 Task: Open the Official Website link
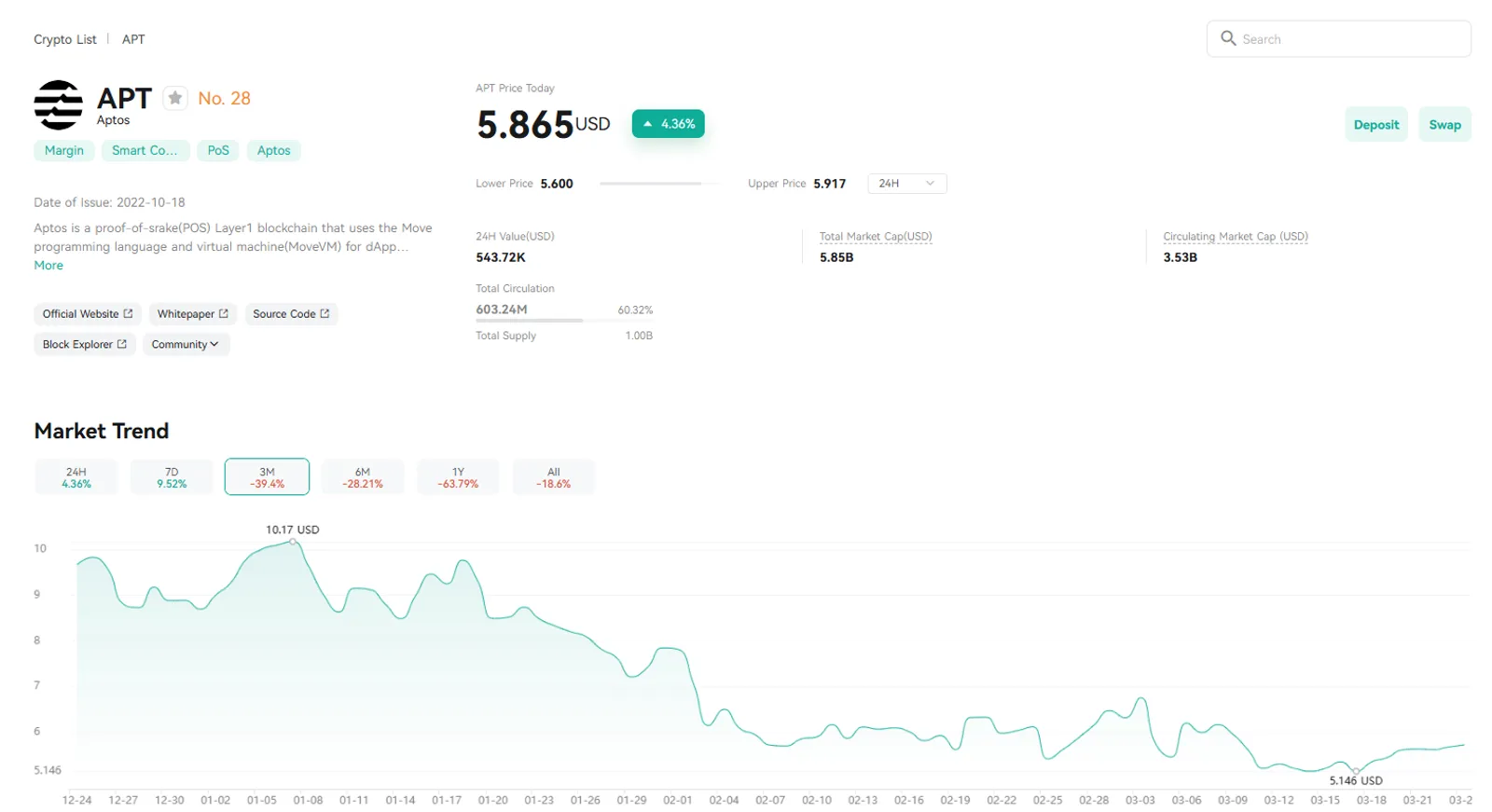88,314
